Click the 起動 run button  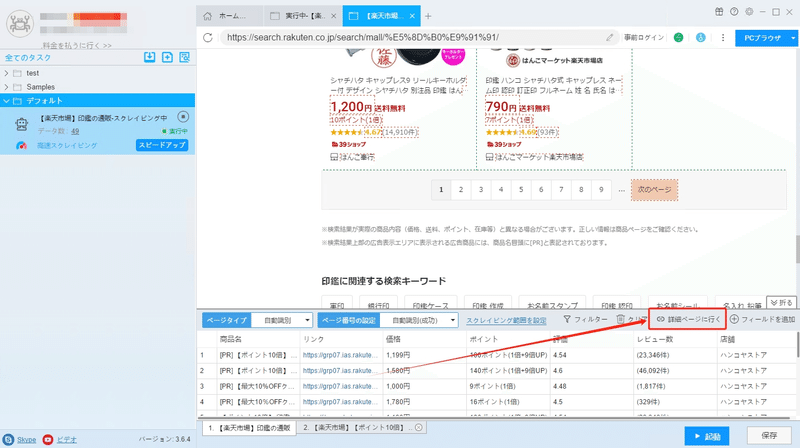point(707,436)
